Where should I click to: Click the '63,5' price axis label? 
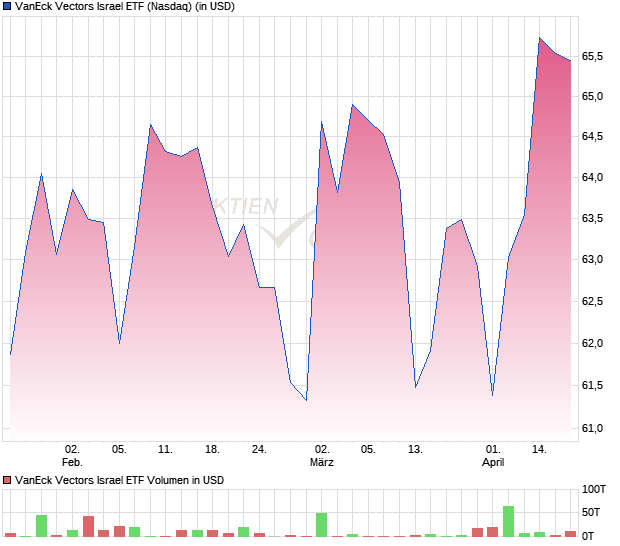tap(592, 218)
